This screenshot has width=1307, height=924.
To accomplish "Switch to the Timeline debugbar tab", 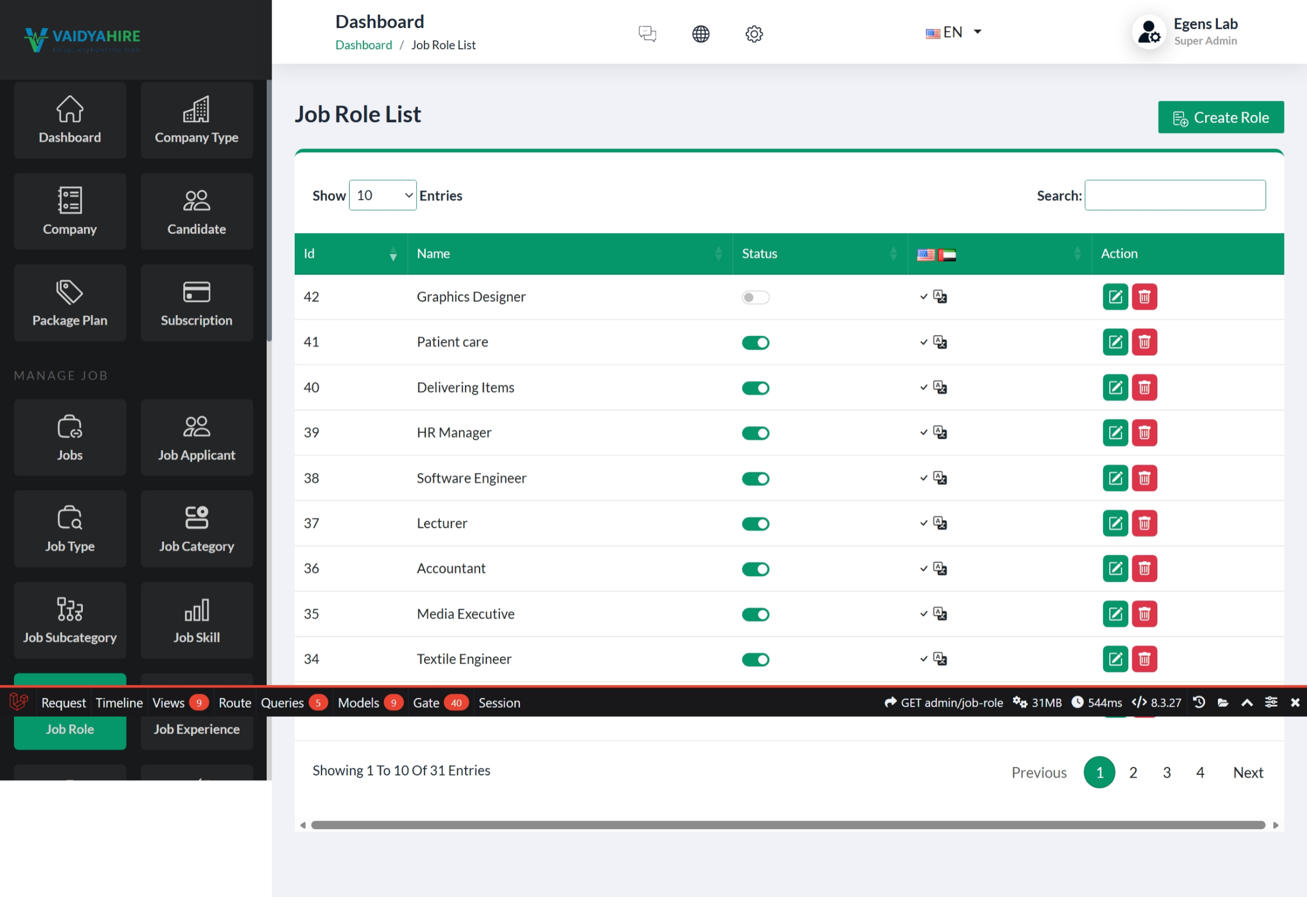I will (x=119, y=703).
